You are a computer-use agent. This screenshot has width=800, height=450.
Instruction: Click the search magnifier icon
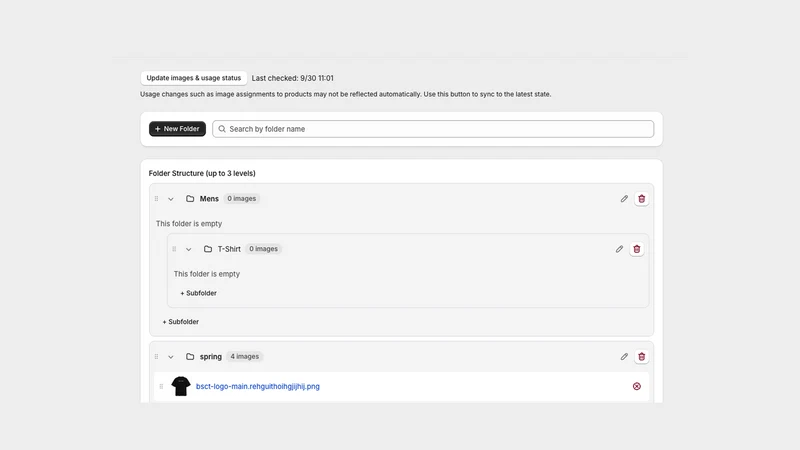(x=222, y=129)
